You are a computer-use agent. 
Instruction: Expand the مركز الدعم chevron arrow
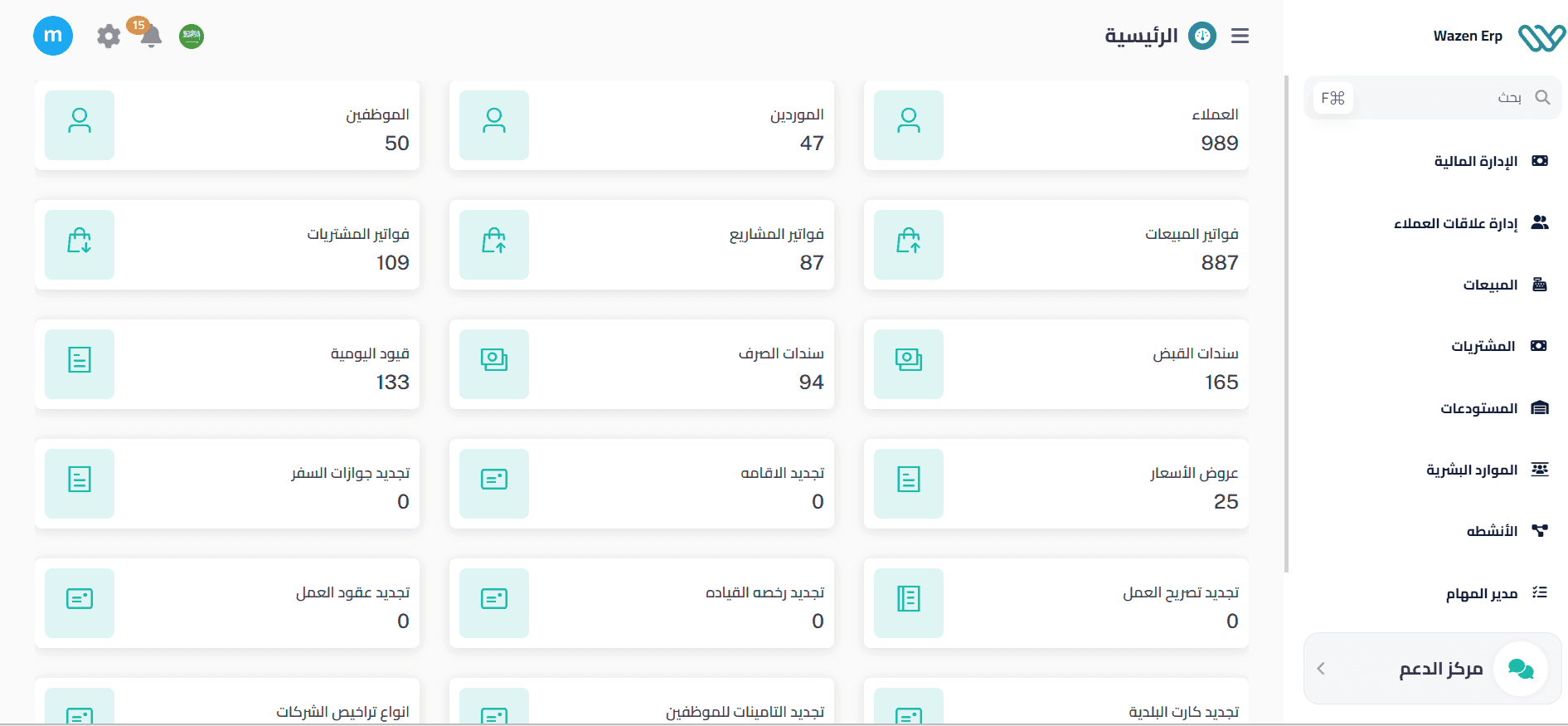pyautogui.click(x=1321, y=669)
